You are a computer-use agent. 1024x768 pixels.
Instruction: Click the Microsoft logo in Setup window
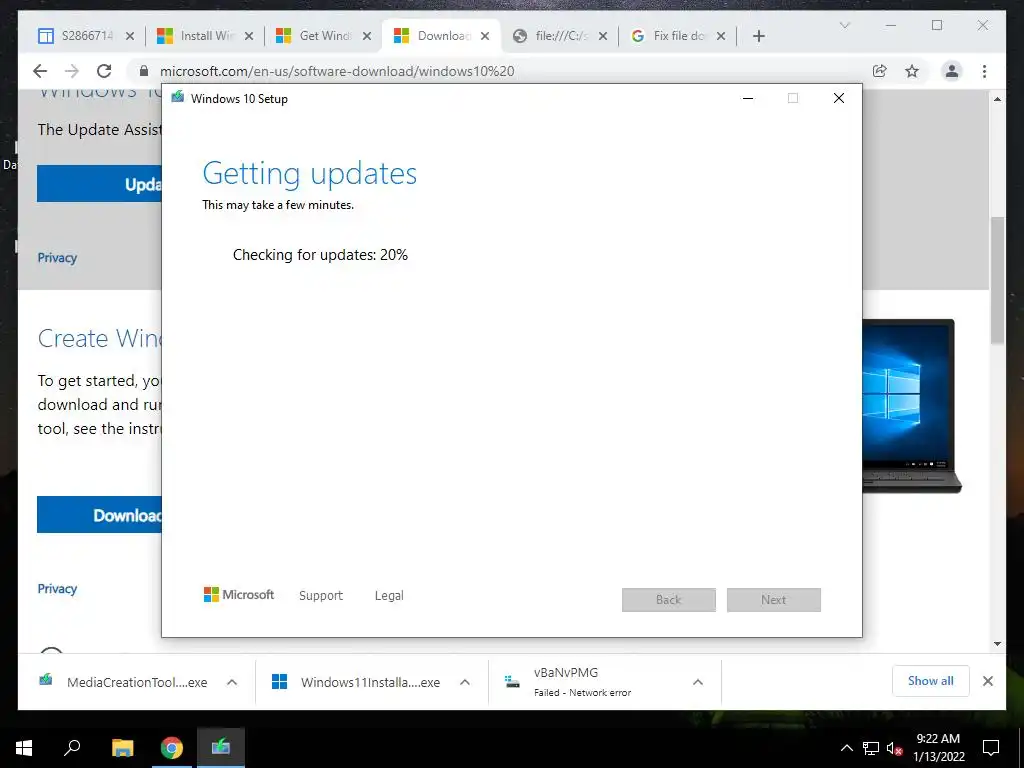239,595
